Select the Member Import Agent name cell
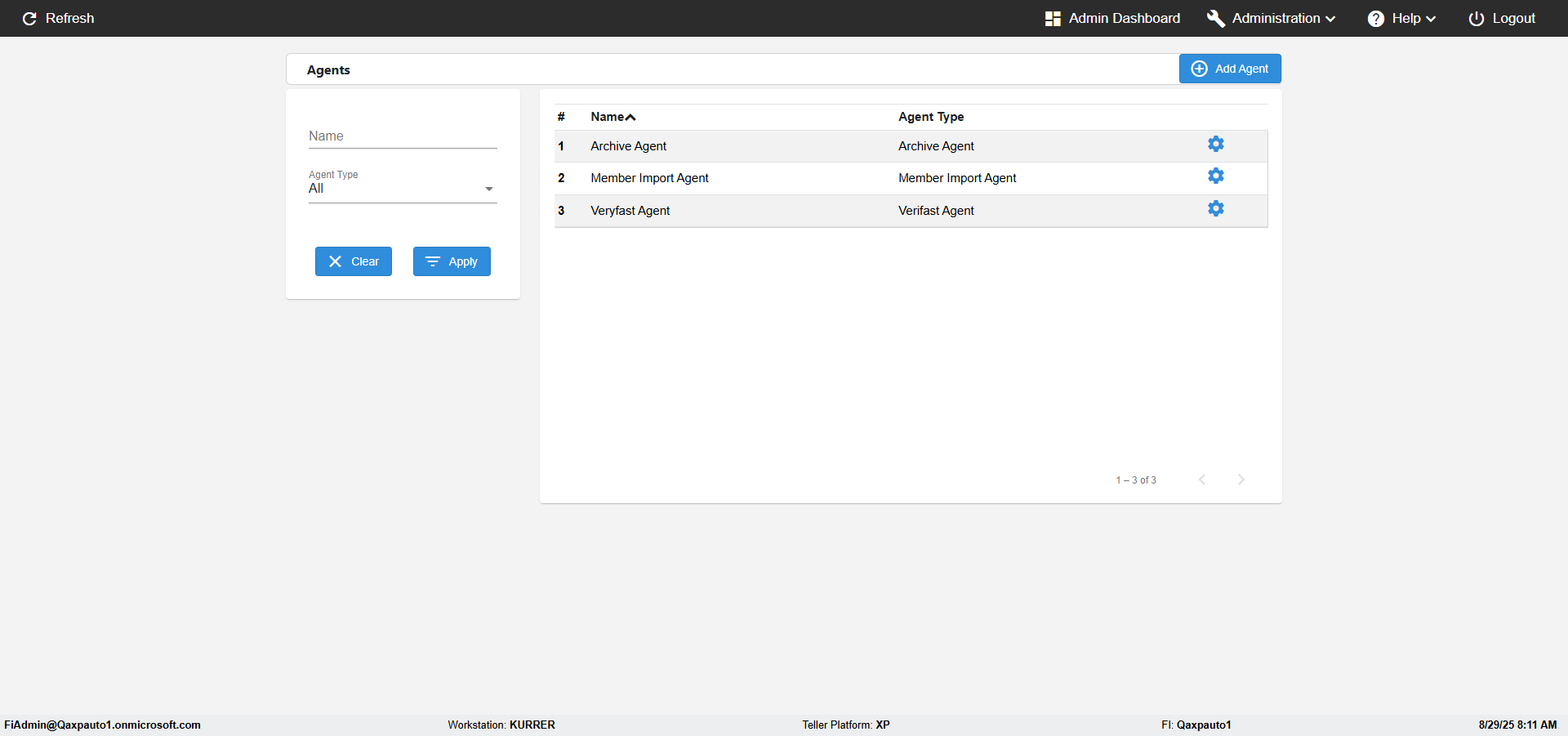The image size is (1568, 736). 649,178
